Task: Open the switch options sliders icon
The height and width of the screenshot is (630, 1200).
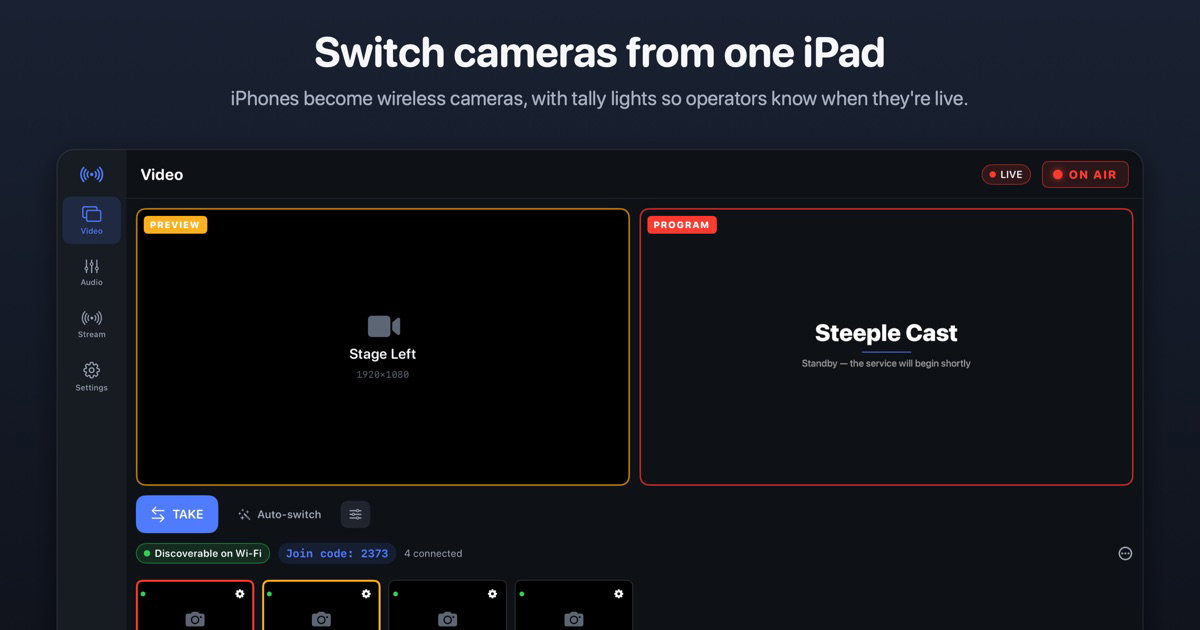Action: point(355,514)
